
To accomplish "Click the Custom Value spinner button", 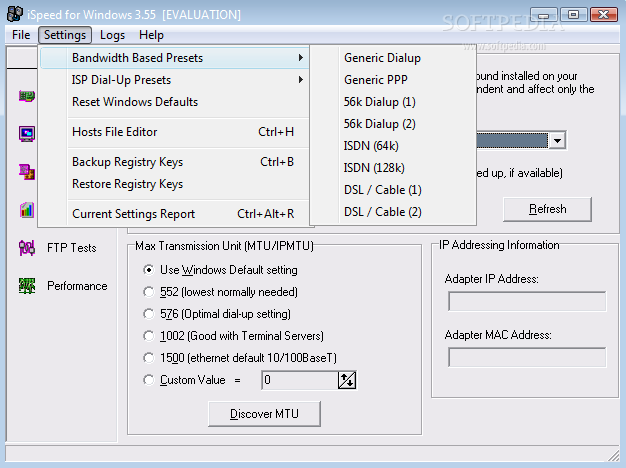I will 347,380.
